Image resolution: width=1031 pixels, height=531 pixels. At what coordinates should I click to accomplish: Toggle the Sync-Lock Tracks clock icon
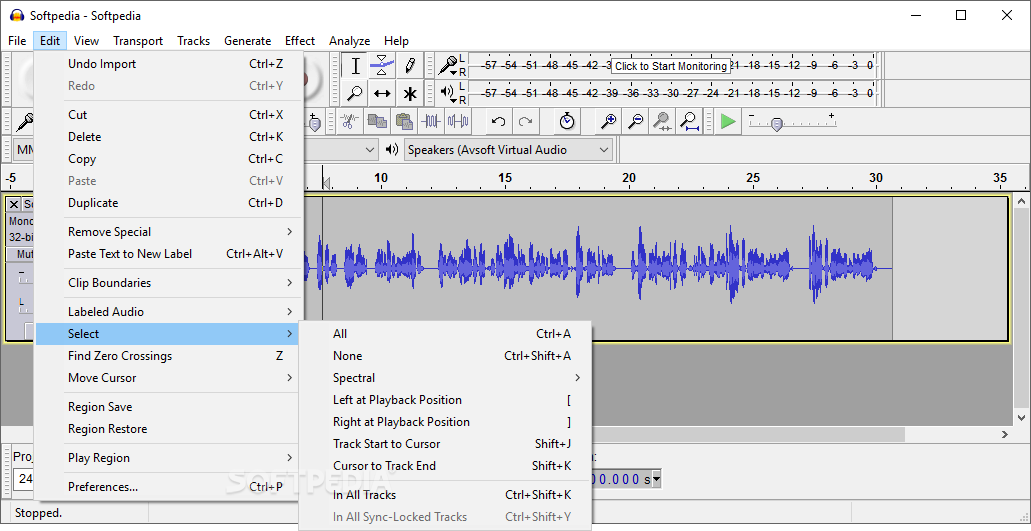click(x=567, y=121)
